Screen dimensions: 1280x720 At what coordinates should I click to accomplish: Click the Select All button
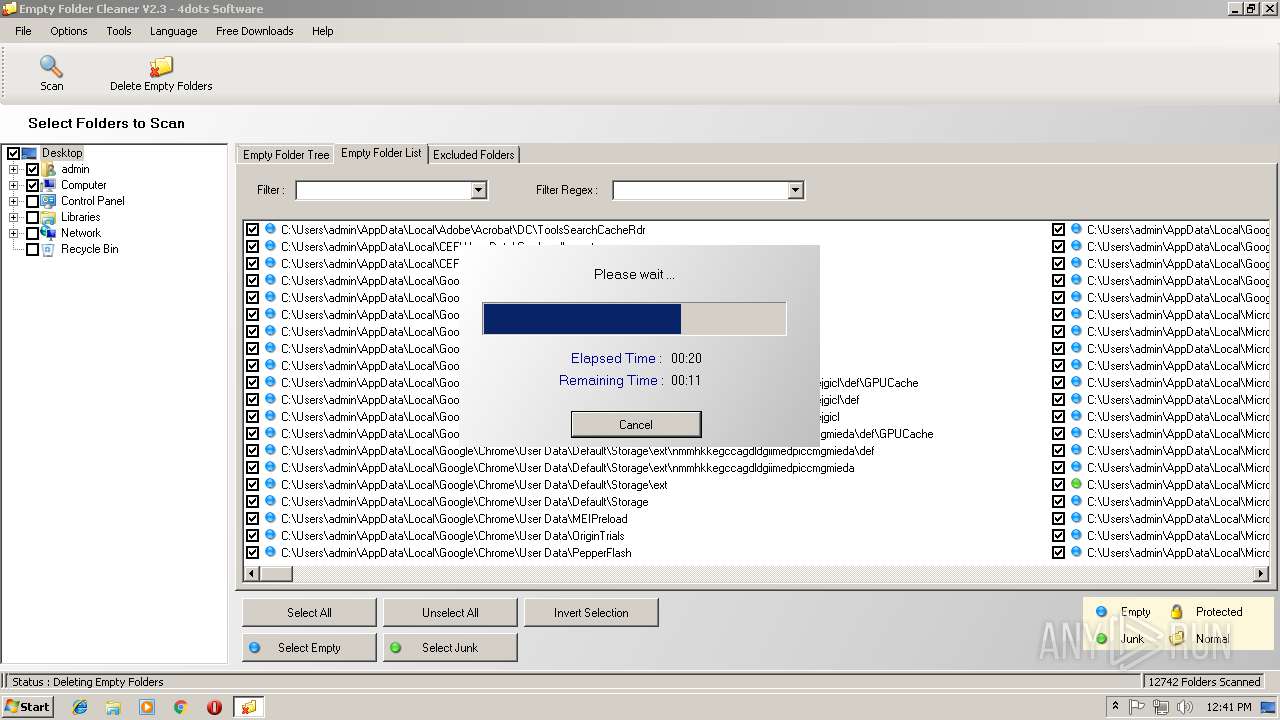point(309,612)
